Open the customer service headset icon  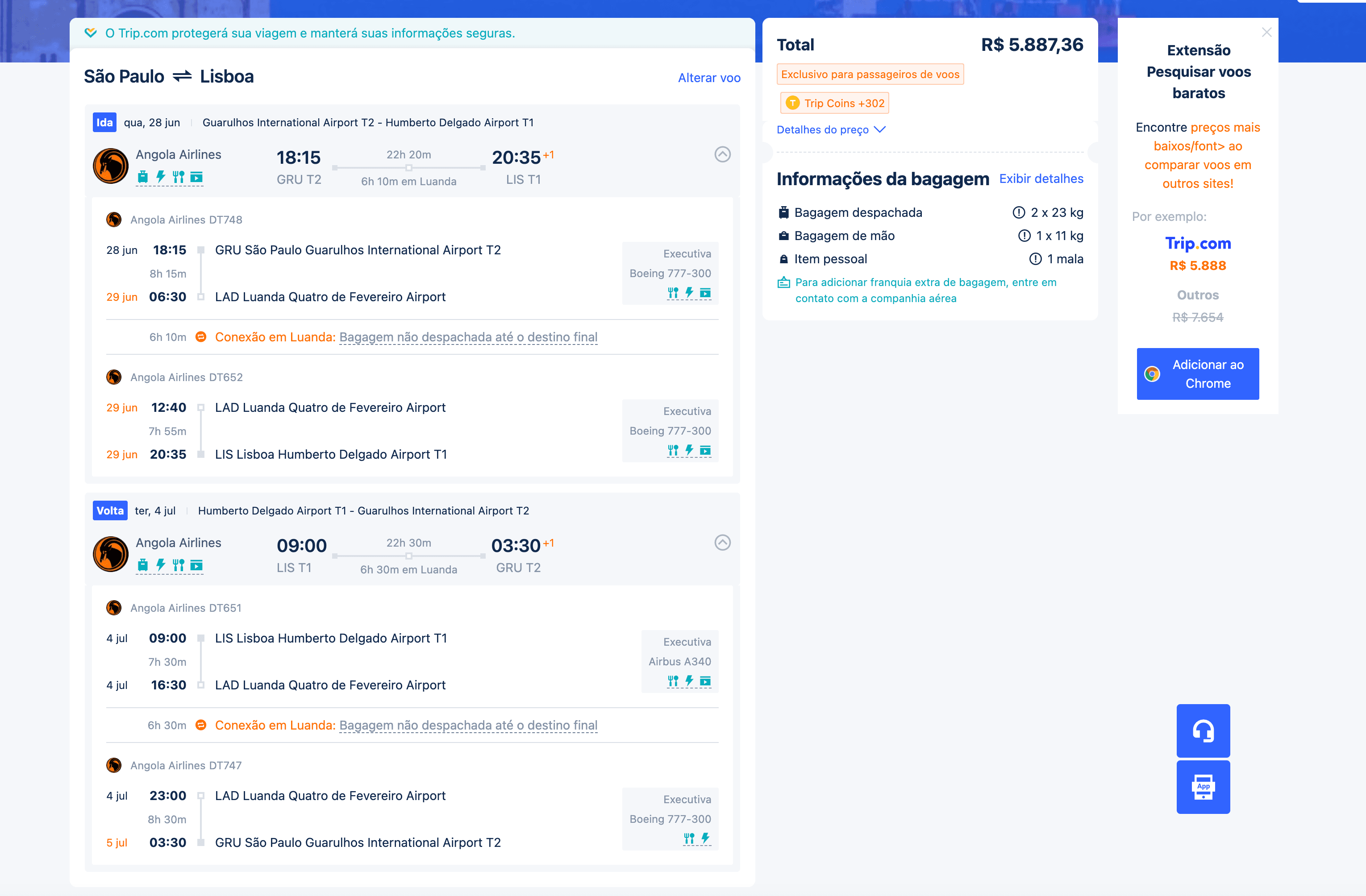1203,730
